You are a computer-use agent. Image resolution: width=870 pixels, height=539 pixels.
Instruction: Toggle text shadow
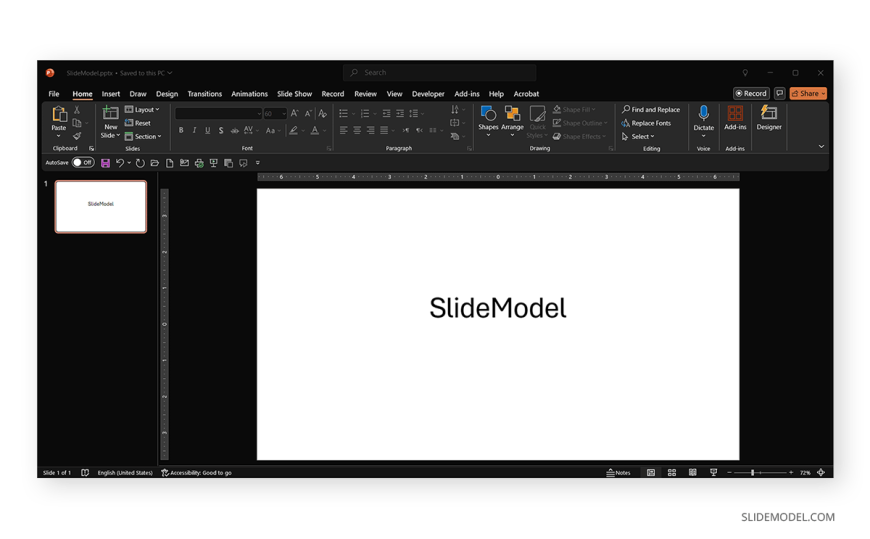(221, 130)
